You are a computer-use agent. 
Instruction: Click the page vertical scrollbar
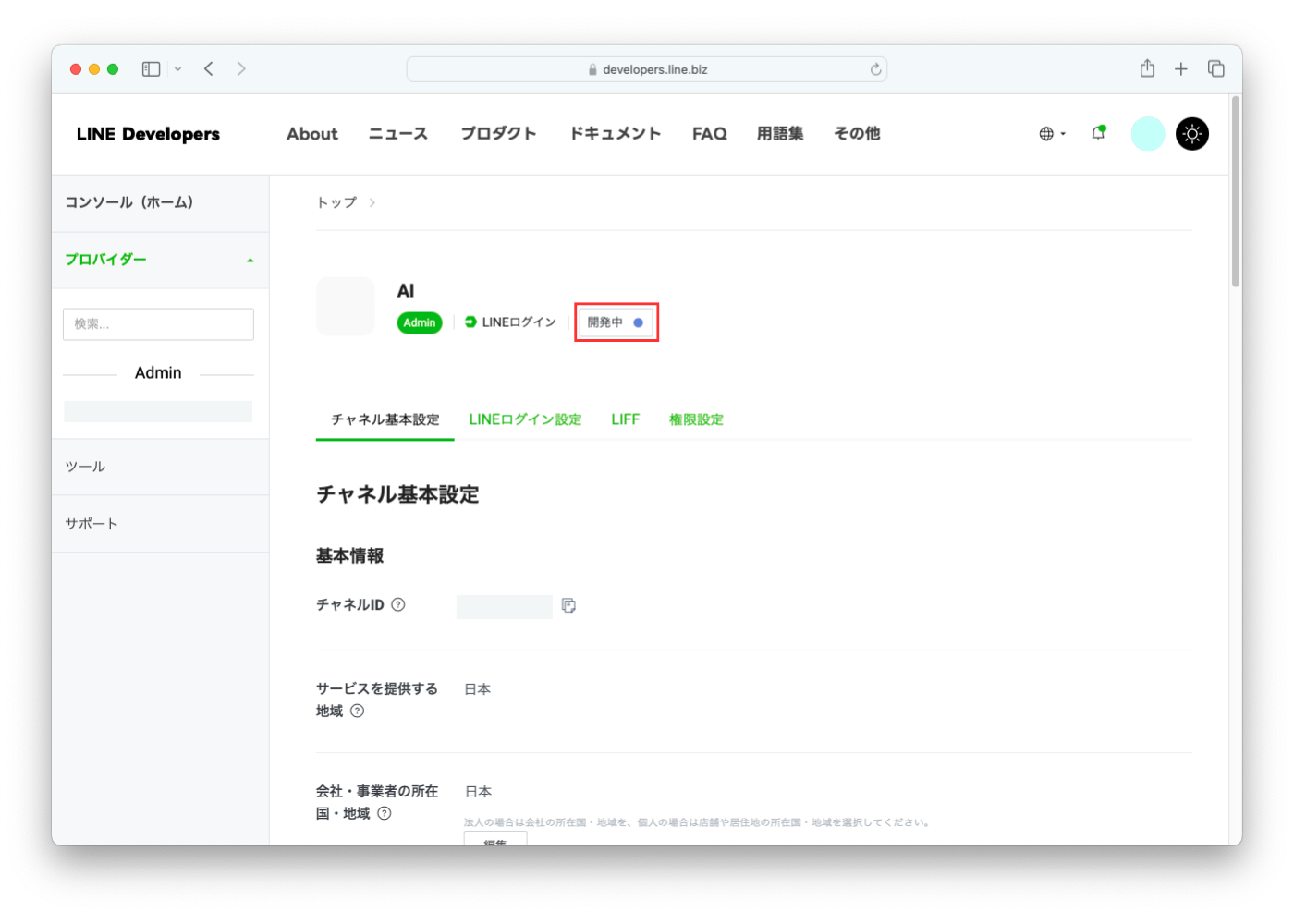1236,192
